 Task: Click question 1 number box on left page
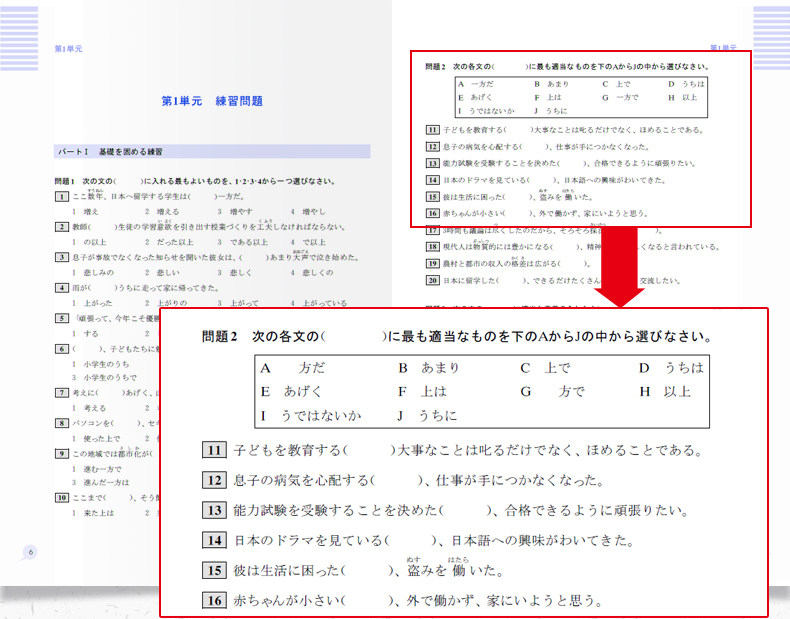click(x=61, y=197)
